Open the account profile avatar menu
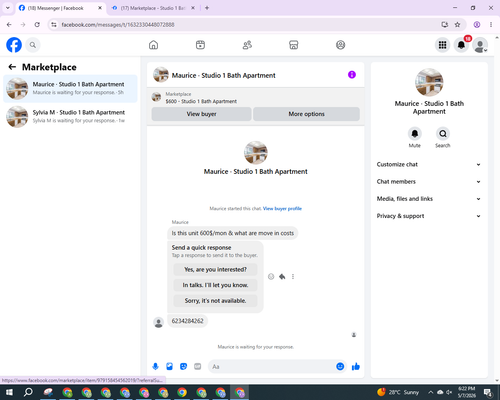The height and width of the screenshot is (400, 500). [x=480, y=45]
